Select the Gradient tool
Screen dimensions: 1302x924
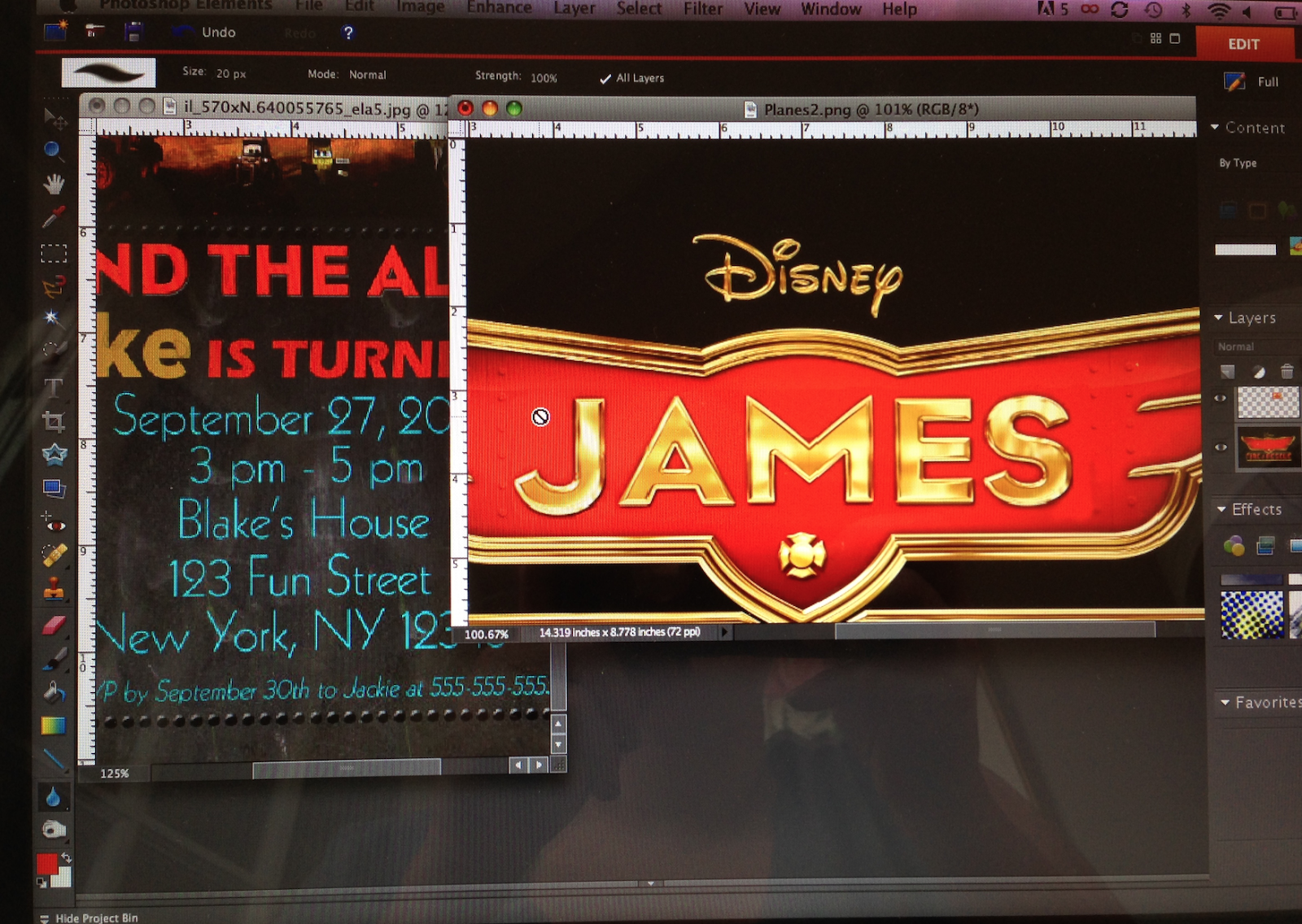[x=54, y=725]
